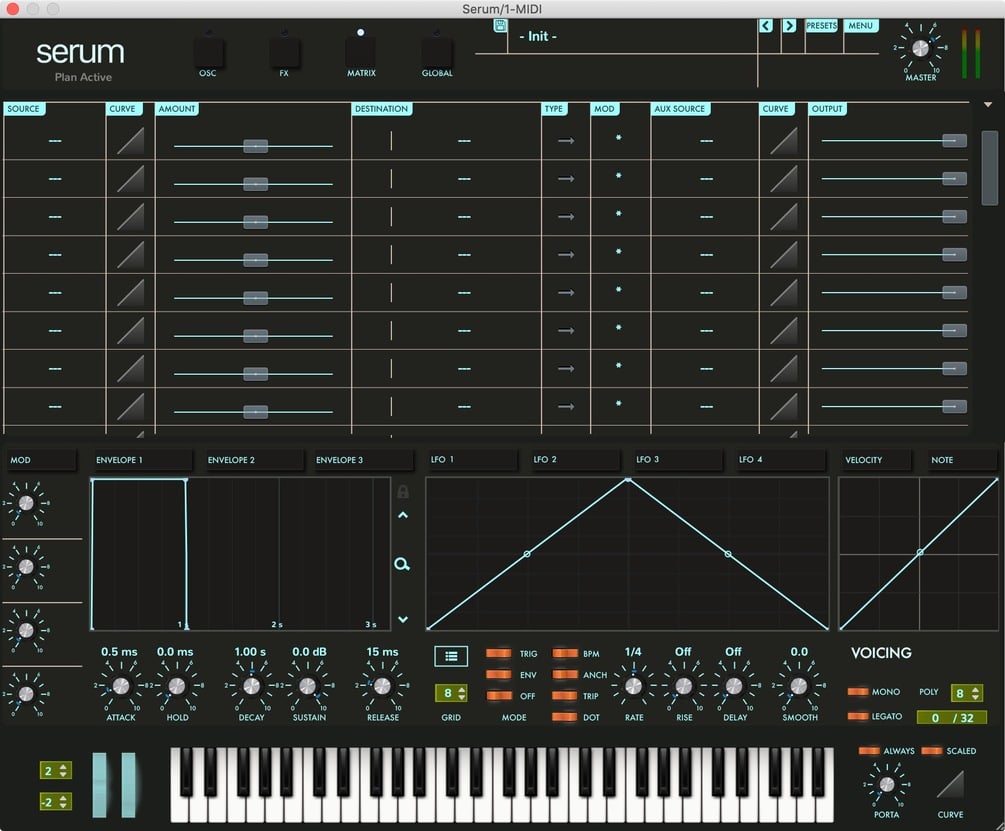Click the Sustain knob
This screenshot has height=831, width=1005.
(308, 686)
